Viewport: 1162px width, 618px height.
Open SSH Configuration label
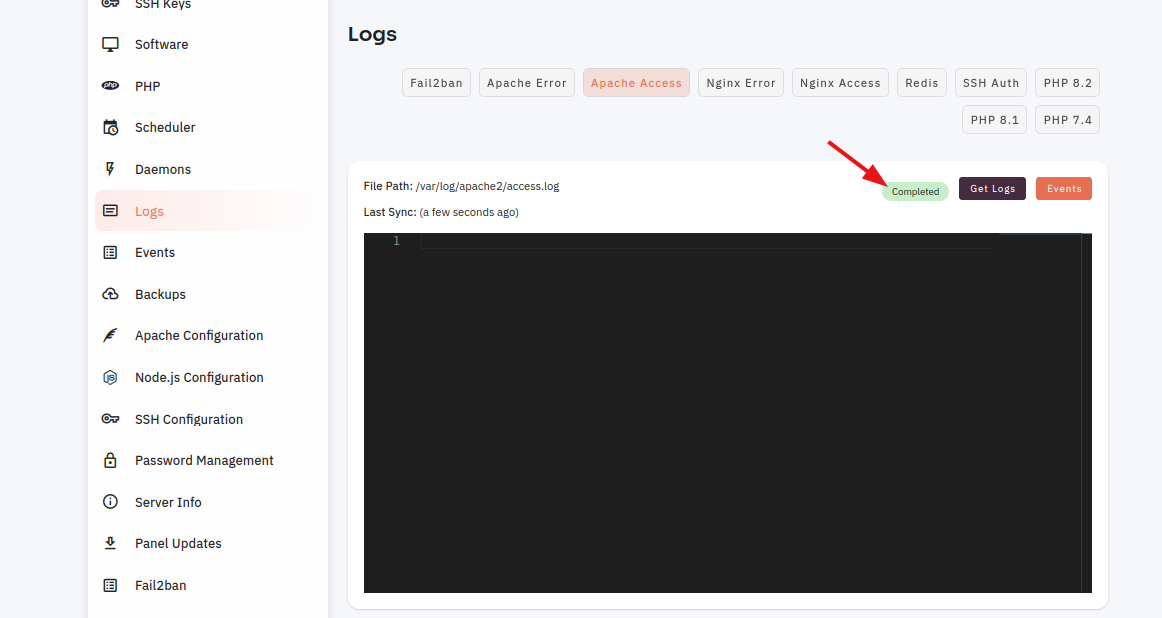(x=189, y=419)
